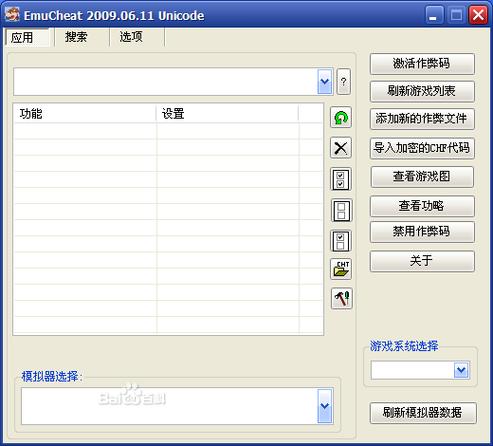Click the 刷新模拟器数据 button

(x=423, y=413)
